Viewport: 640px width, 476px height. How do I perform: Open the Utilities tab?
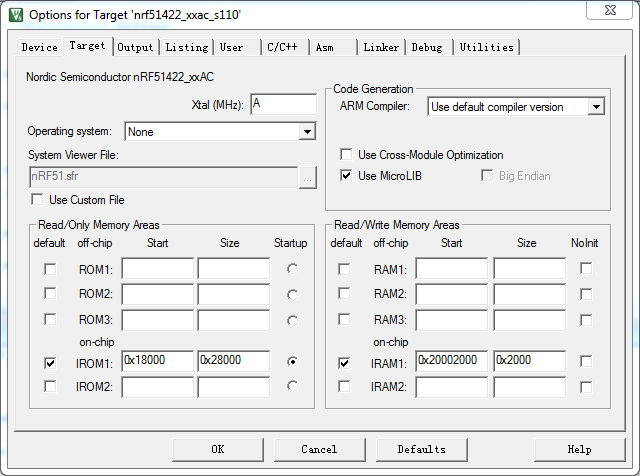pyautogui.click(x=487, y=47)
